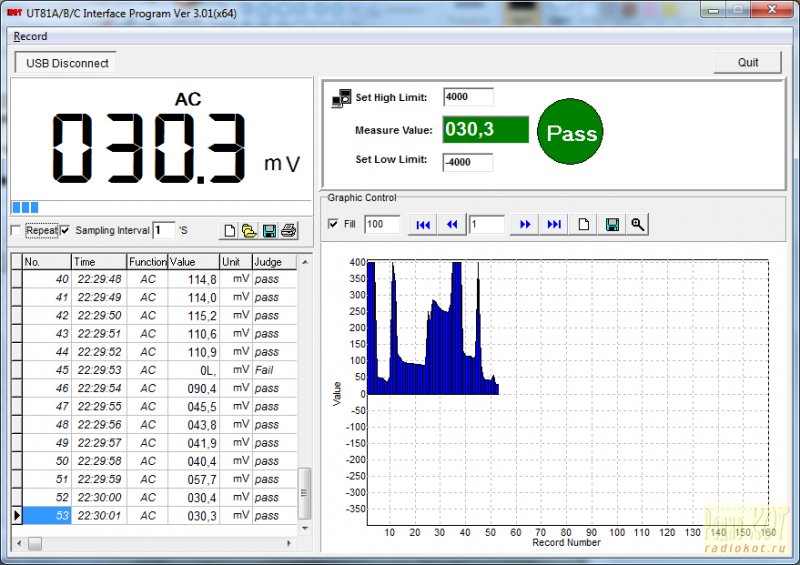Jump to last graph record
The image size is (800, 565).
point(553,225)
